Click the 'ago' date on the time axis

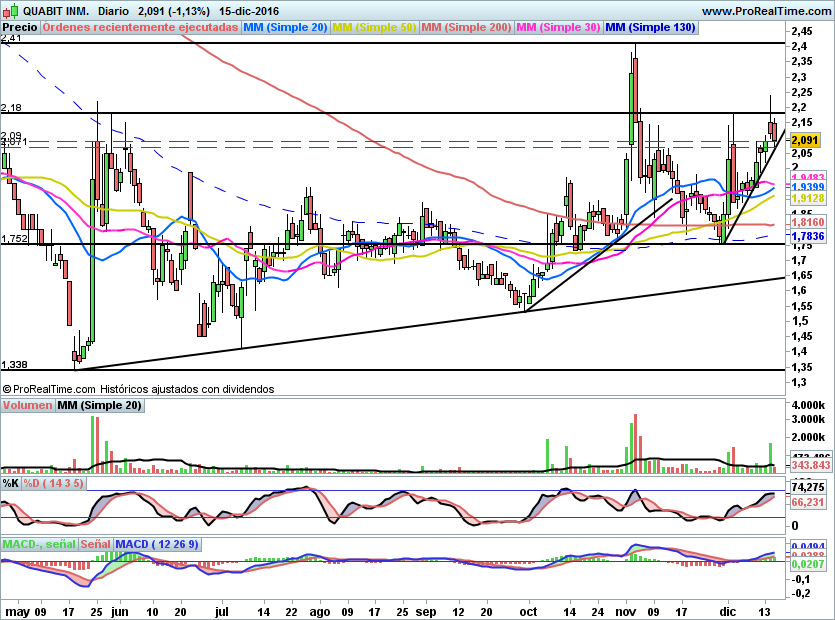tap(320, 611)
